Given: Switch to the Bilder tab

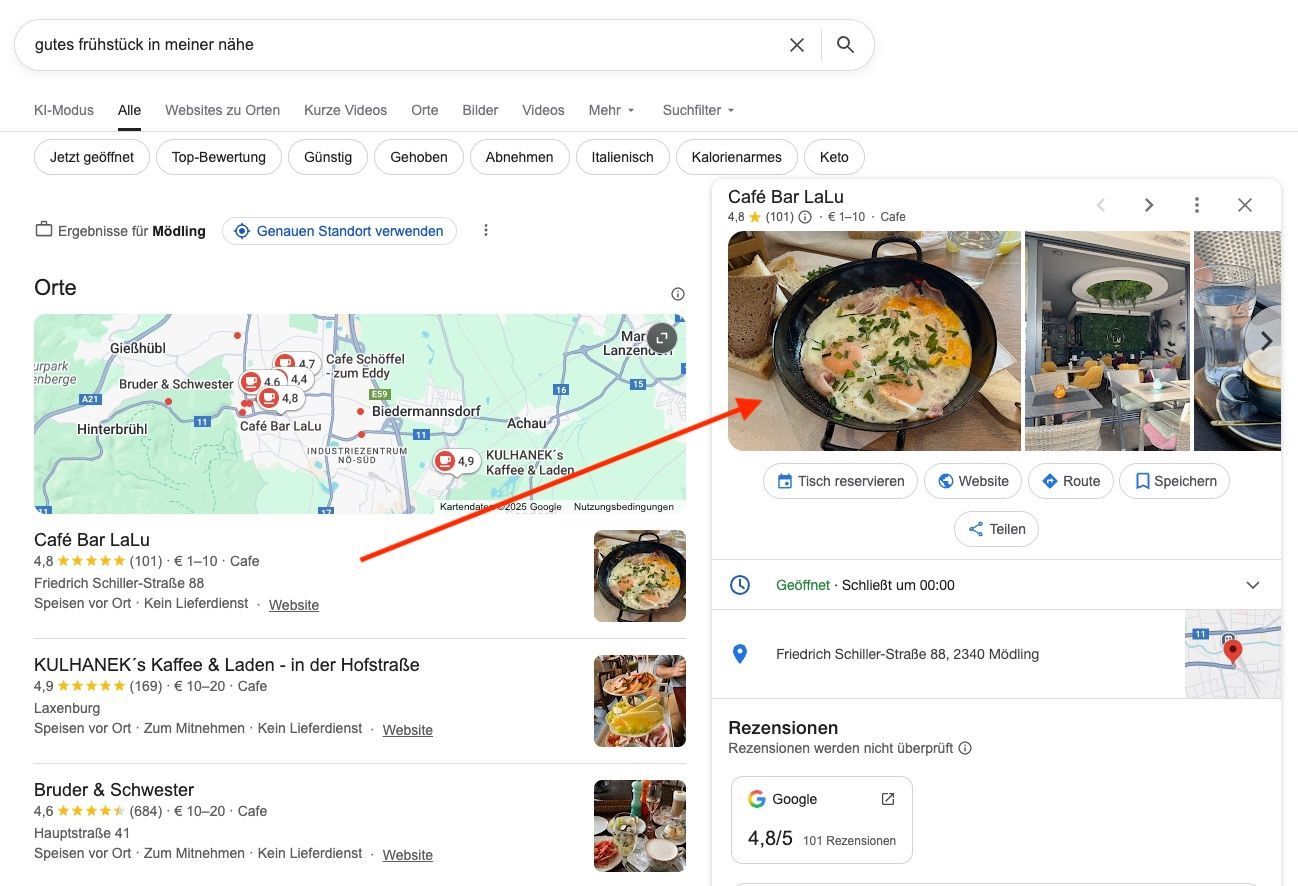Looking at the screenshot, I should [480, 110].
